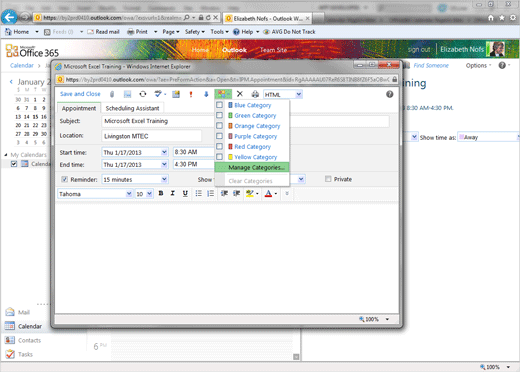Click the browser back arrow button
This screenshot has height=372, width=520.
click(x=9, y=17)
